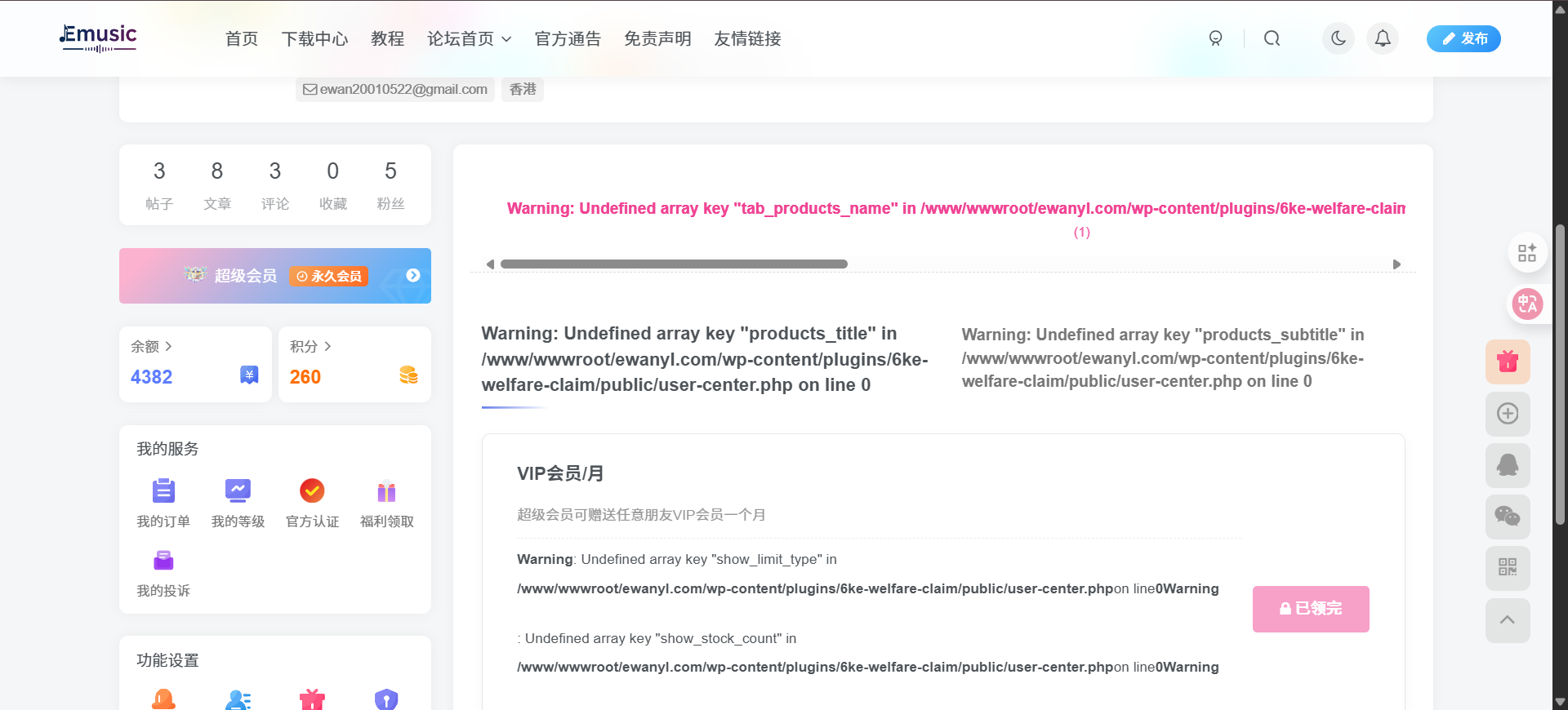Screen dimensions: 1568x710
Task: Click the back-to-top chevron button
Action: point(1508,620)
